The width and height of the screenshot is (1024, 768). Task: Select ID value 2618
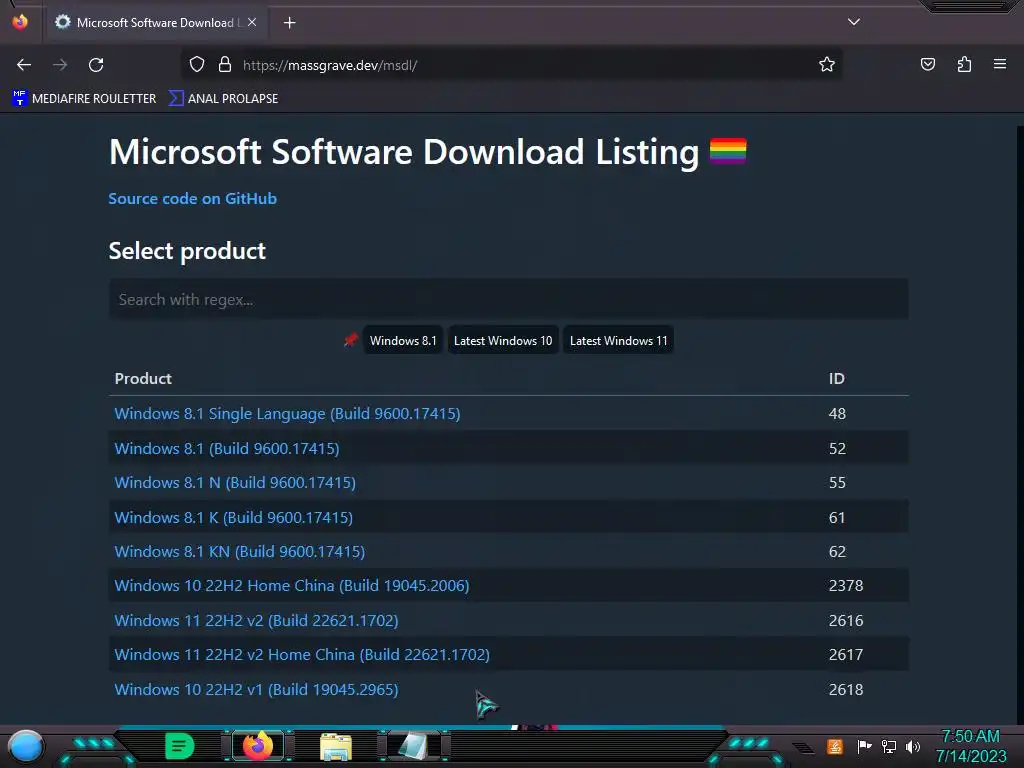[x=846, y=690]
